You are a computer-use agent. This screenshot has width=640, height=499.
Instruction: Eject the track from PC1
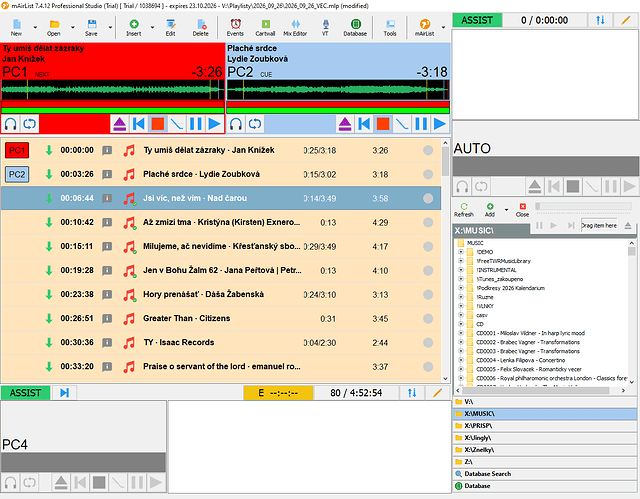click(120, 124)
